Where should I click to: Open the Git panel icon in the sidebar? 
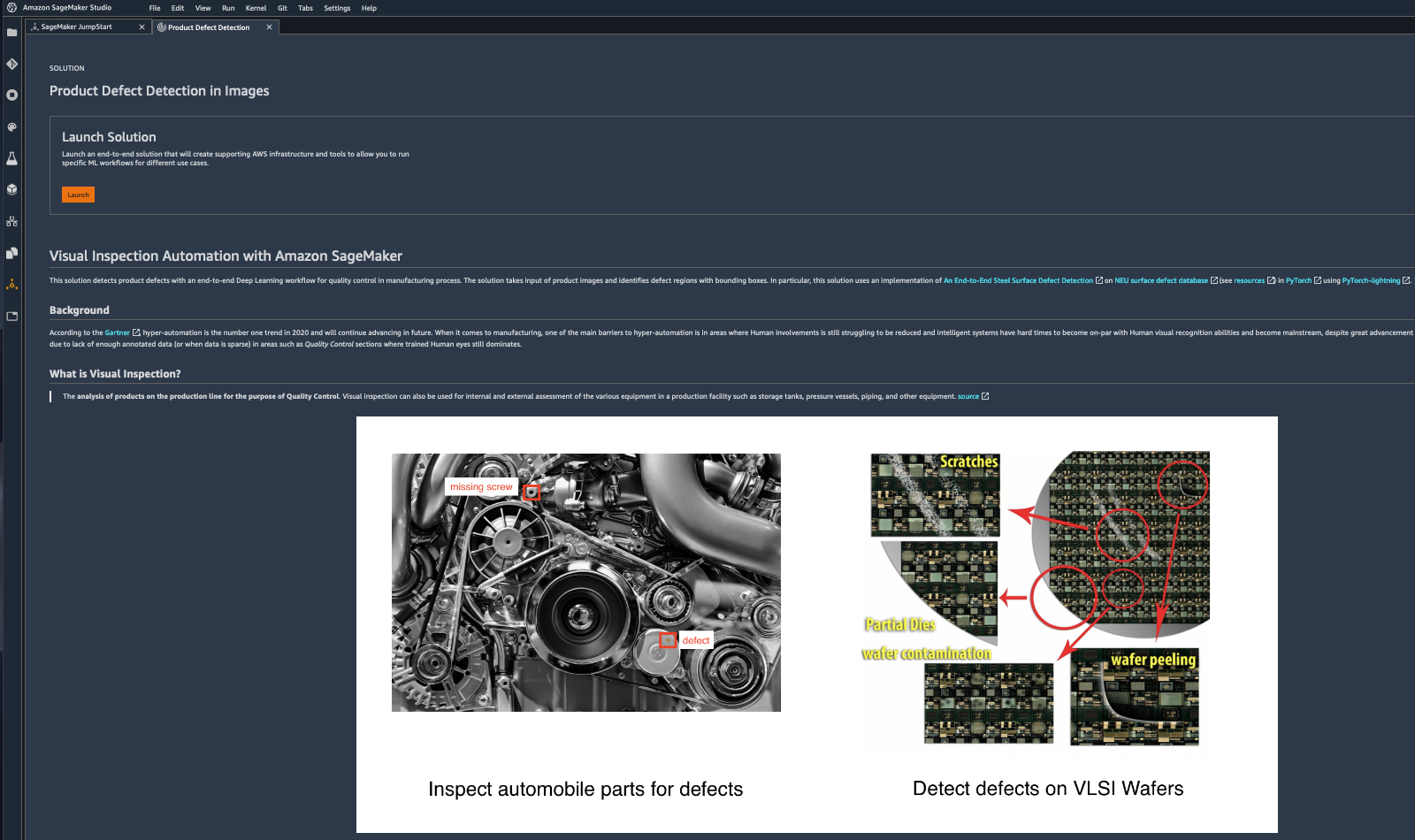11,64
